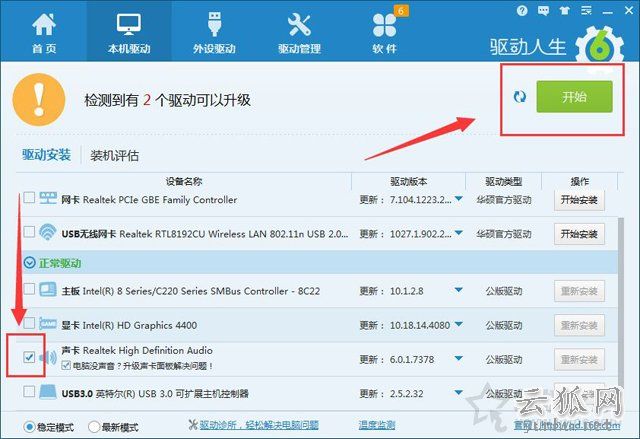
Task: Open the 外设驱动 tab
Action: coord(214,33)
